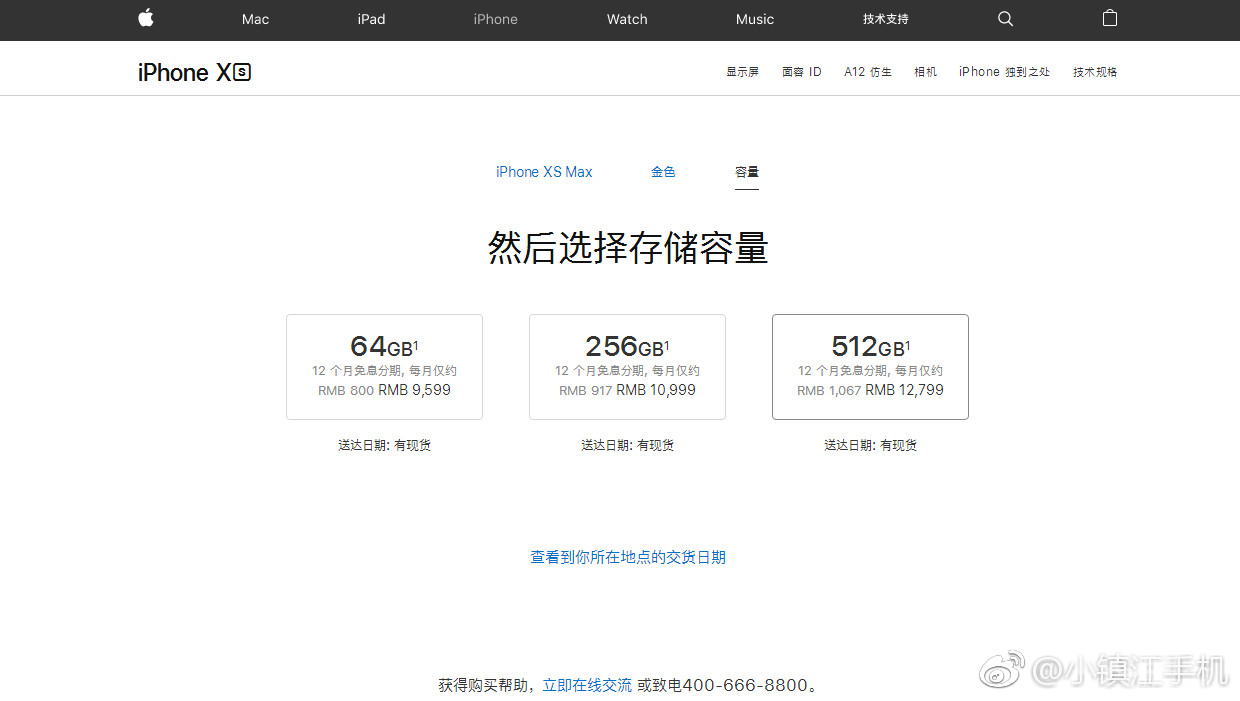Open Mac in the navigation bar
Screen dimensions: 1240x701
[x=255, y=19]
